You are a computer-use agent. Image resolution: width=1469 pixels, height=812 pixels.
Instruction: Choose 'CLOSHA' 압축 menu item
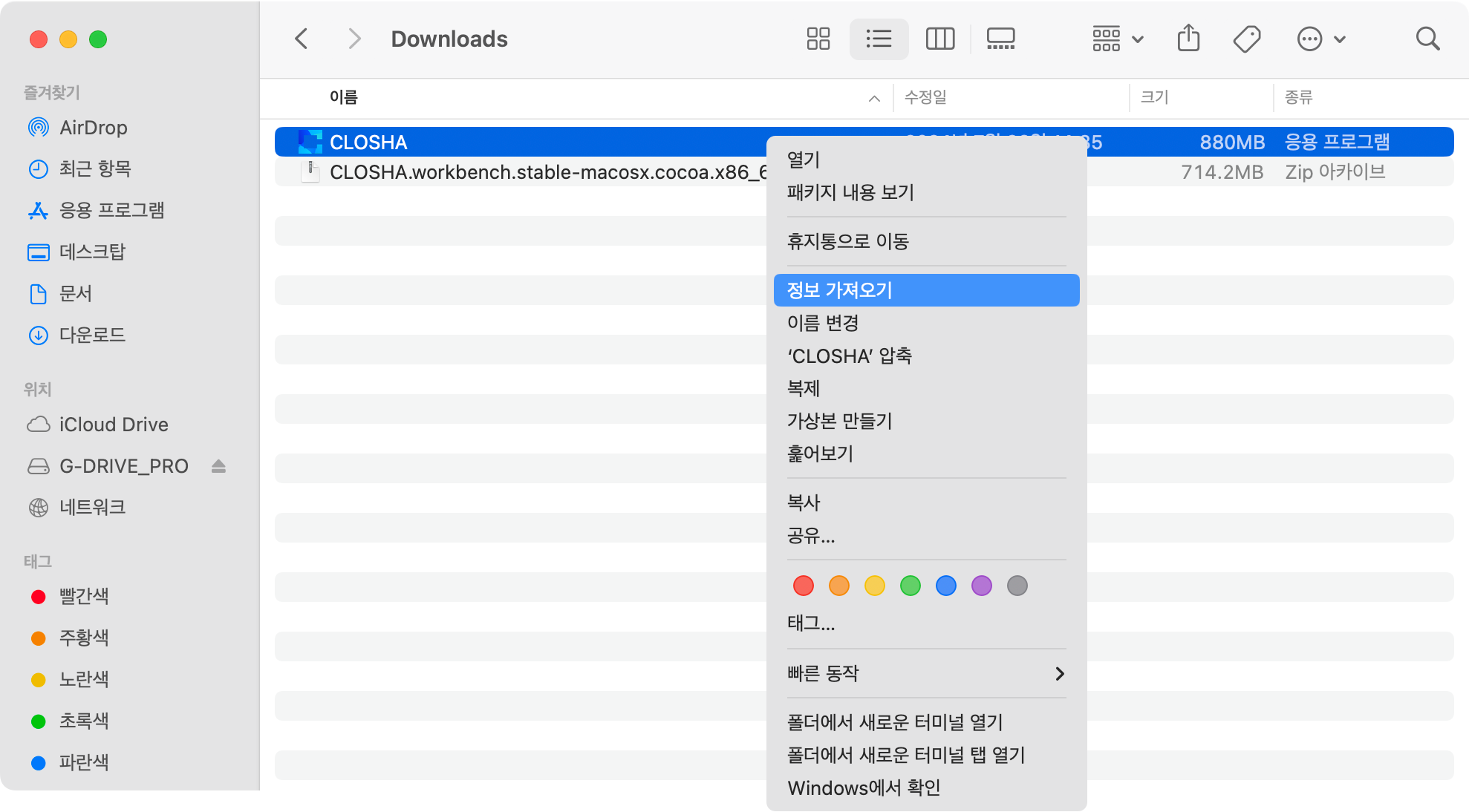click(926, 356)
